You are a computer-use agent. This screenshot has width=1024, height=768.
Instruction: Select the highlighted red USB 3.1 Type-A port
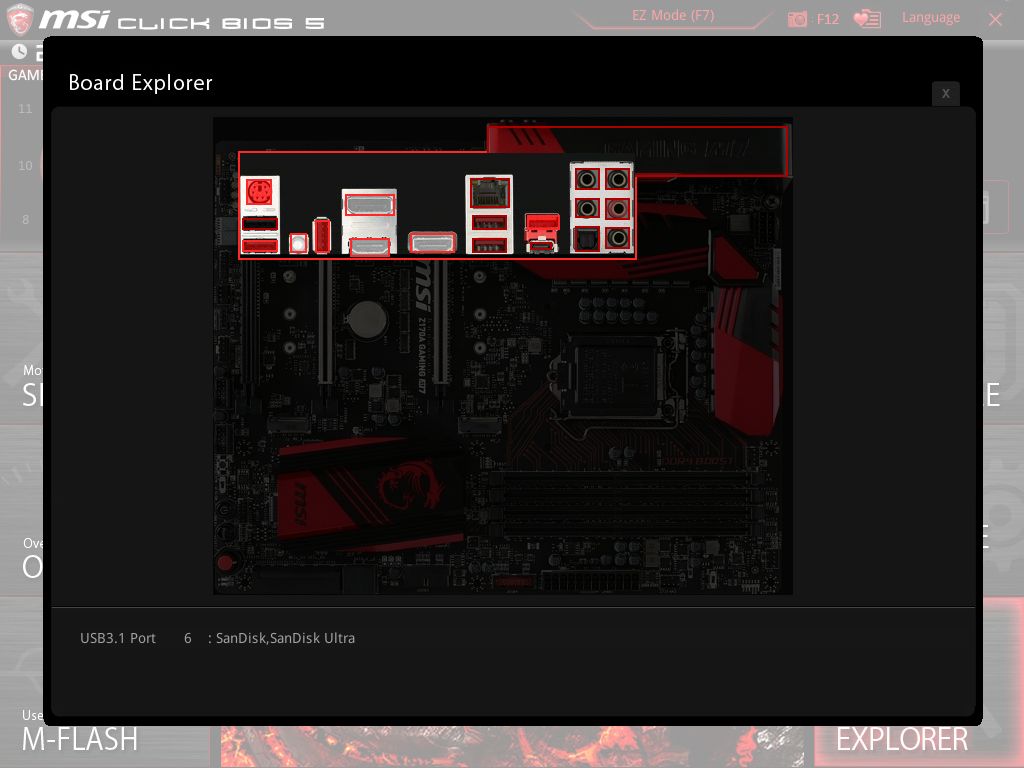tap(541, 223)
